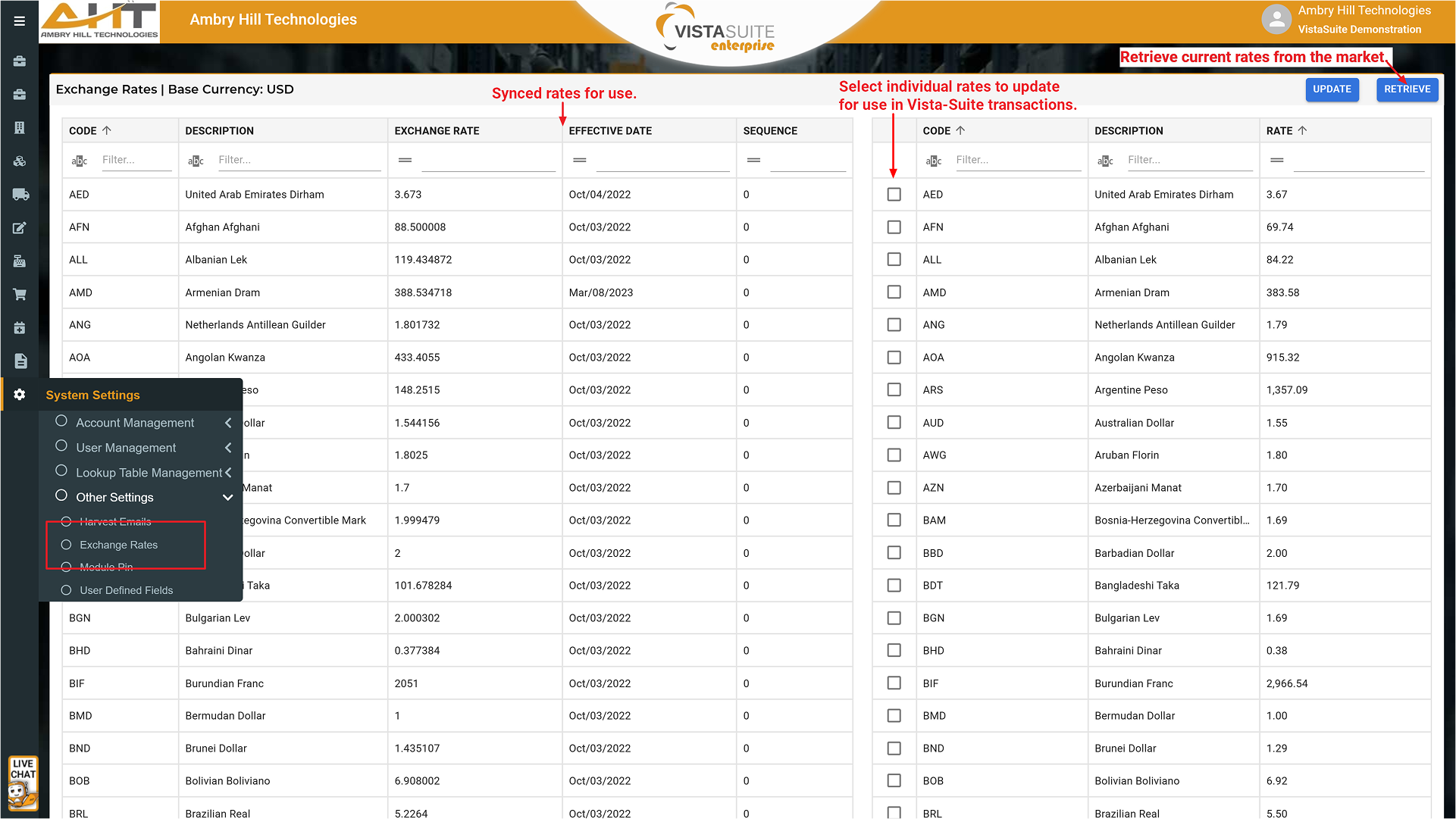Screen dimensions: 1456x819
Task: Open the Live Chat widget
Action: (23, 783)
